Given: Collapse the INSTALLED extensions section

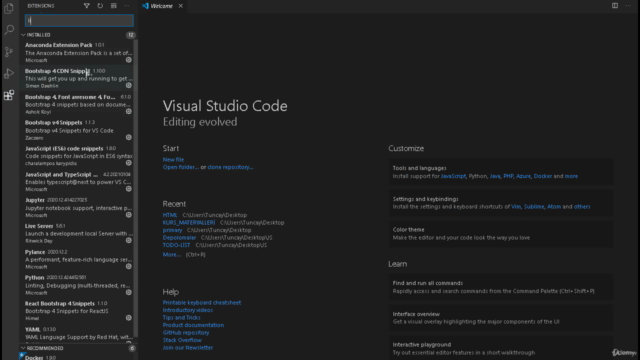Looking at the screenshot, I should pyautogui.click(x=78, y=35).
